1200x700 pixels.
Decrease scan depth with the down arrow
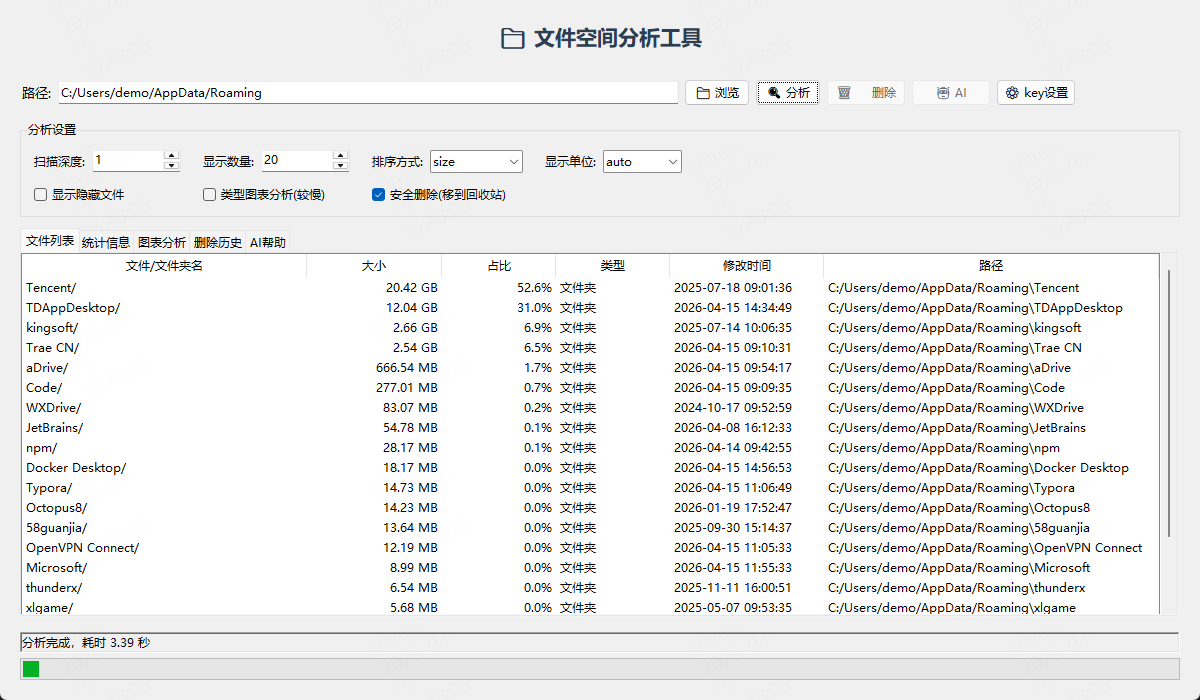pos(172,166)
